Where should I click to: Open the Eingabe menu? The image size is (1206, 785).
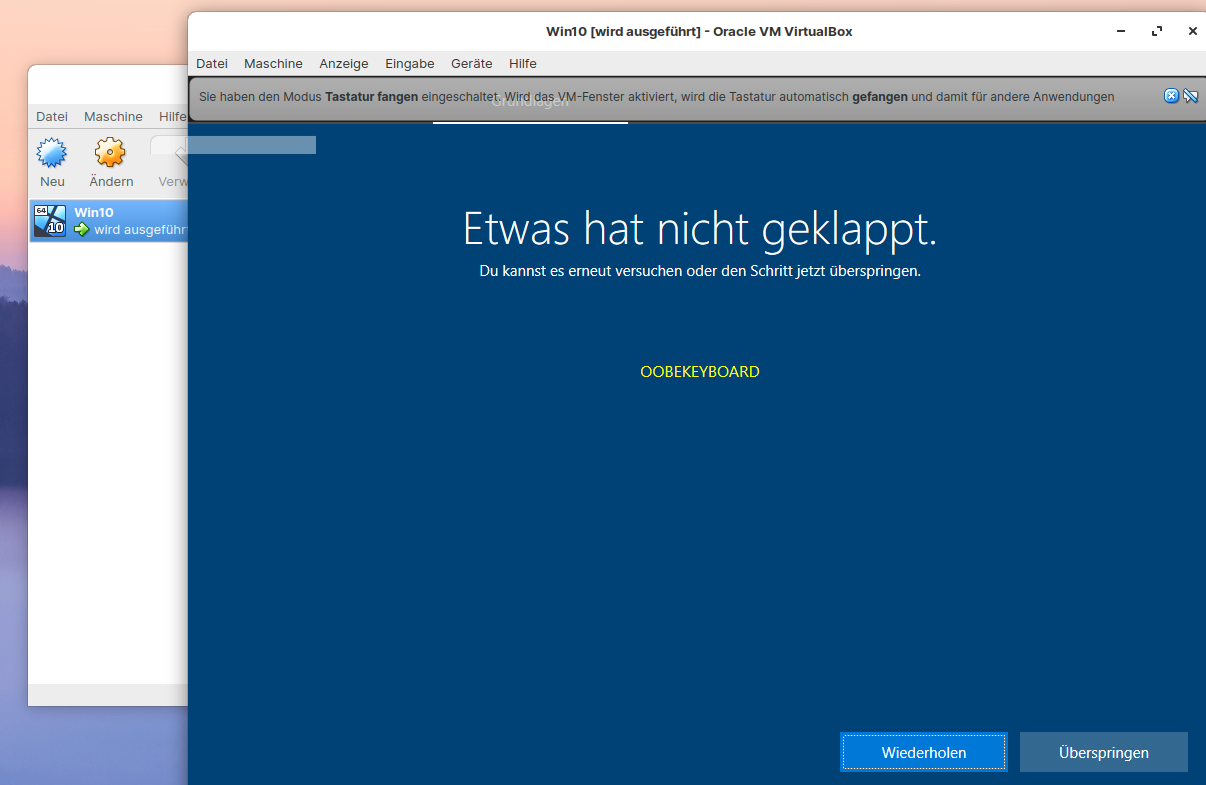[410, 63]
